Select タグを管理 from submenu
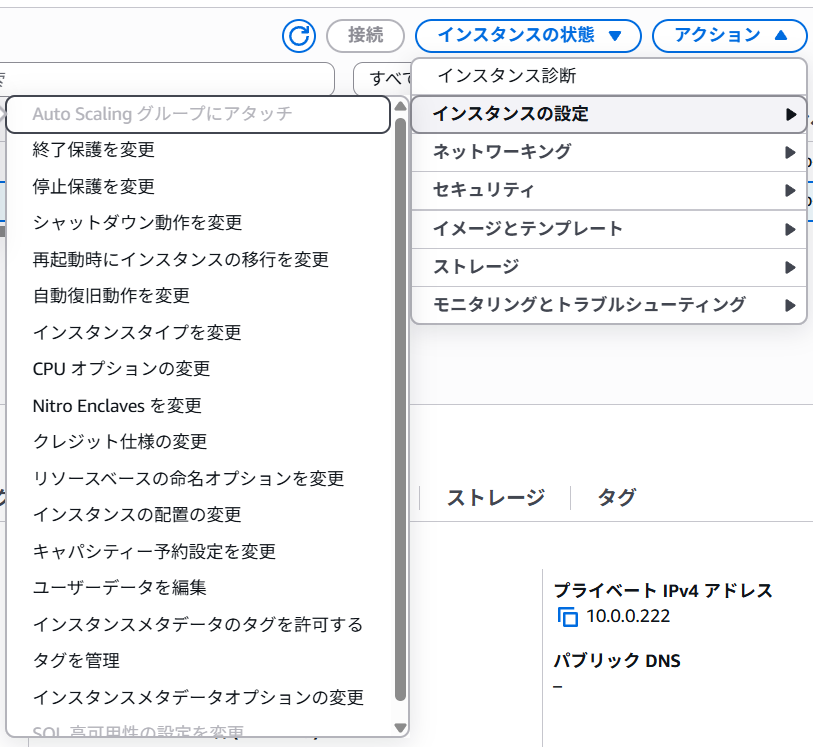 (76, 661)
